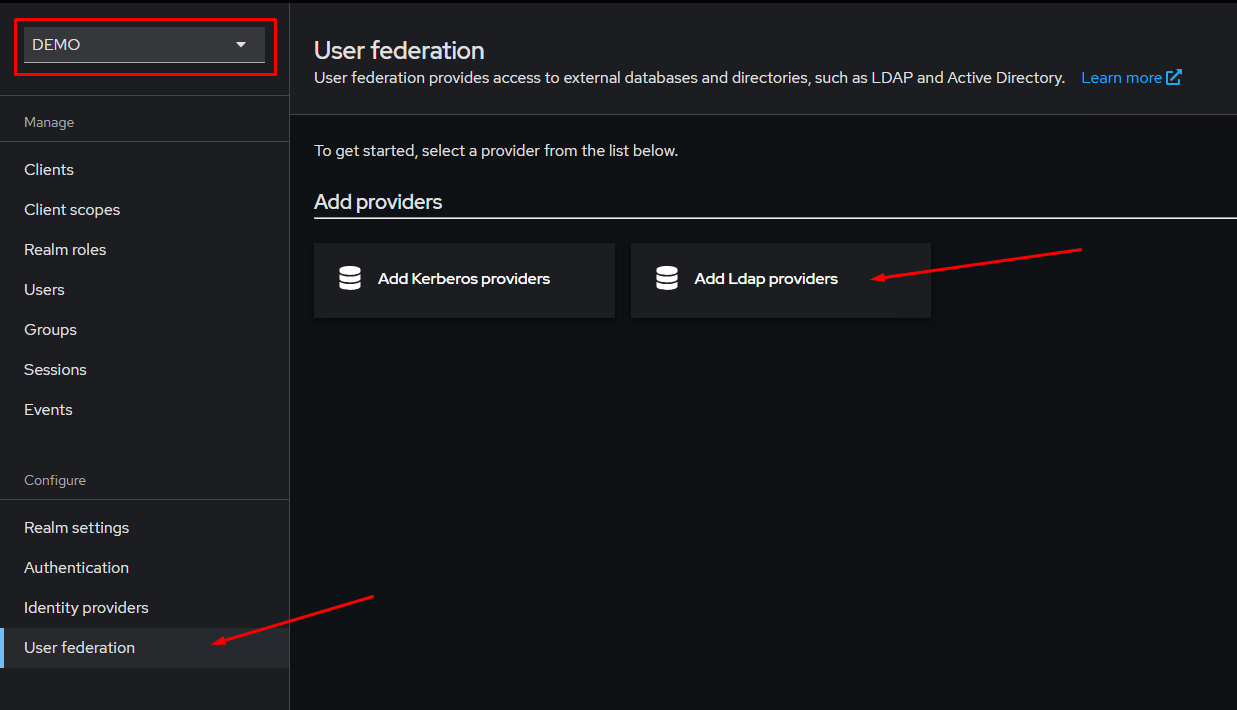Open the DEMO realm dropdown arrow

240,45
